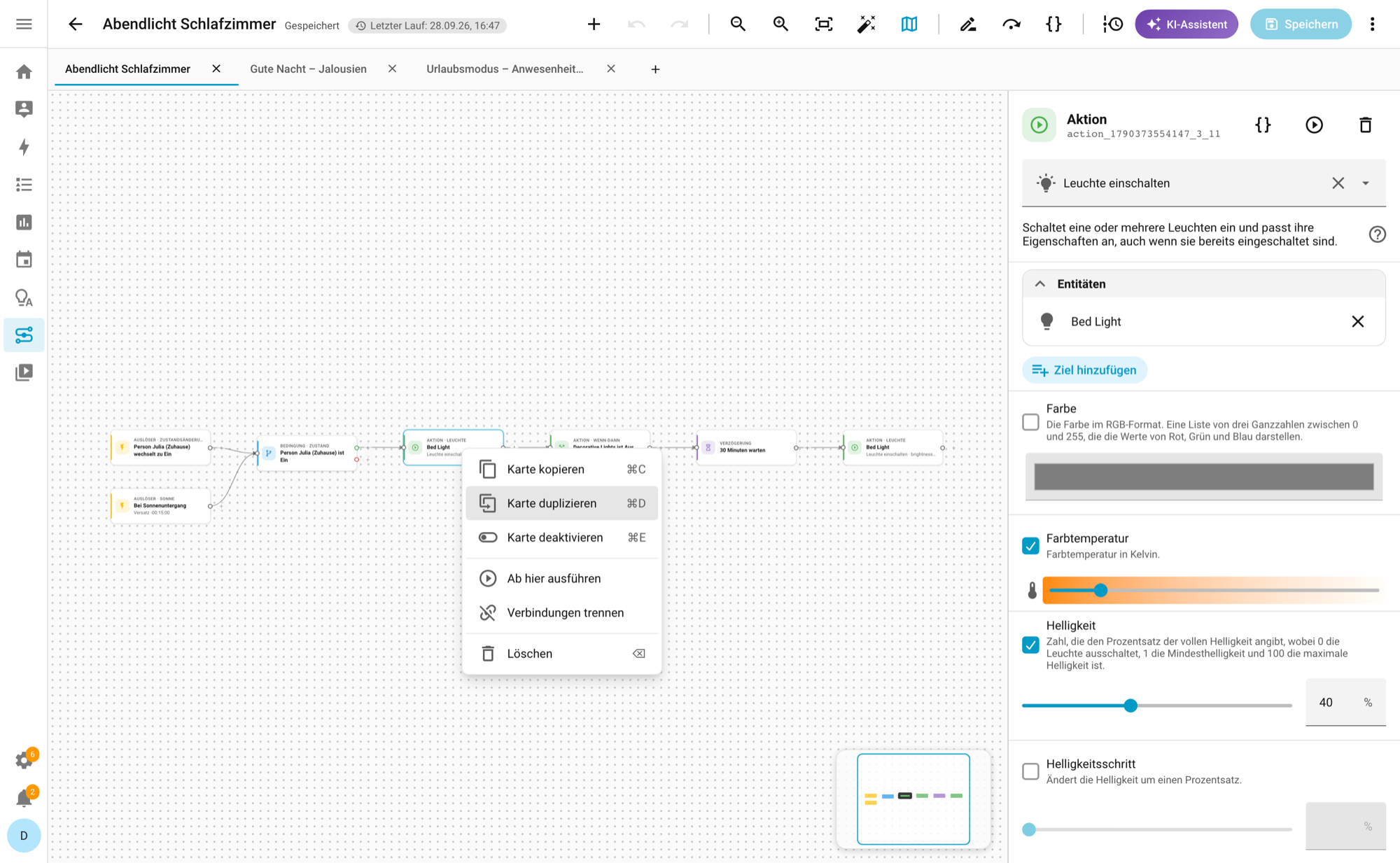Delete the action with the trash icon
The height and width of the screenshot is (863, 1400).
point(1365,125)
